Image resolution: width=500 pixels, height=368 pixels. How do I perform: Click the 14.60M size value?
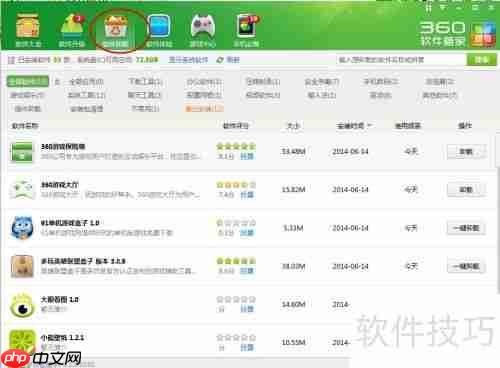click(x=293, y=304)
